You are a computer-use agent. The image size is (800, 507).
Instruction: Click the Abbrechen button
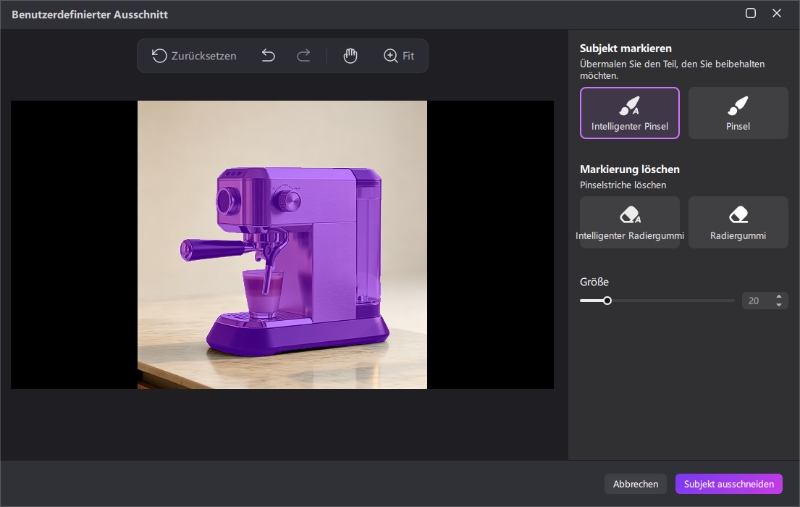tap(635, 484)
